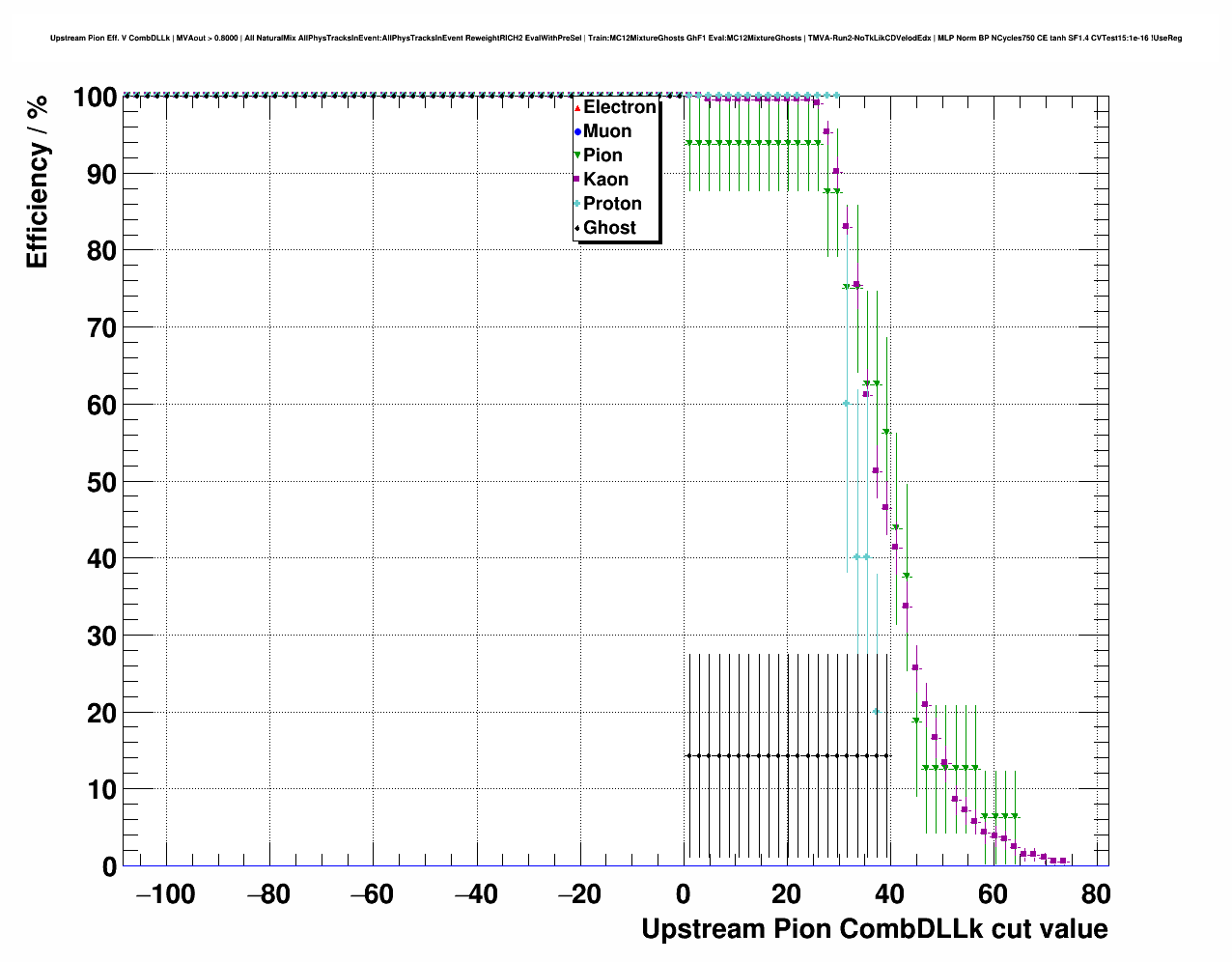The height and width of the screenshot is (962, 1232).
Task: Click the red Electron legend marker
Action: pyautogui.click(x=577, y=108)
